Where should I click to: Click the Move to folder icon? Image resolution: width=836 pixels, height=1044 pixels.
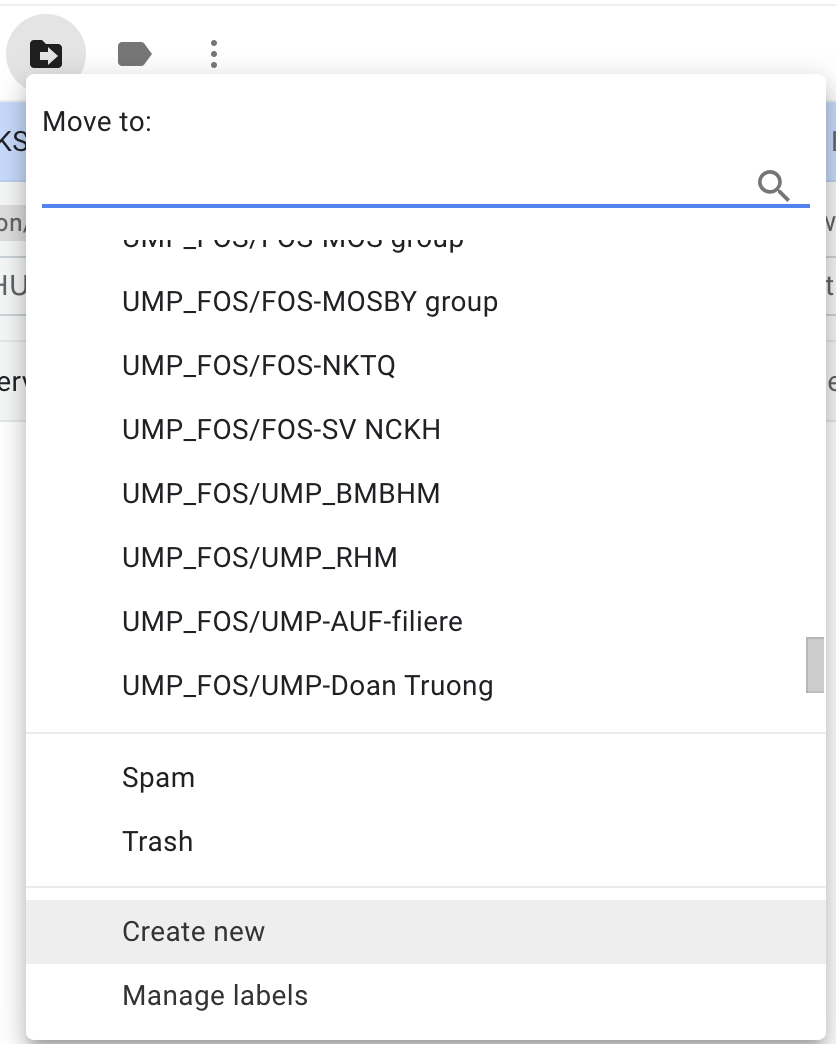(x=46, y=54)
